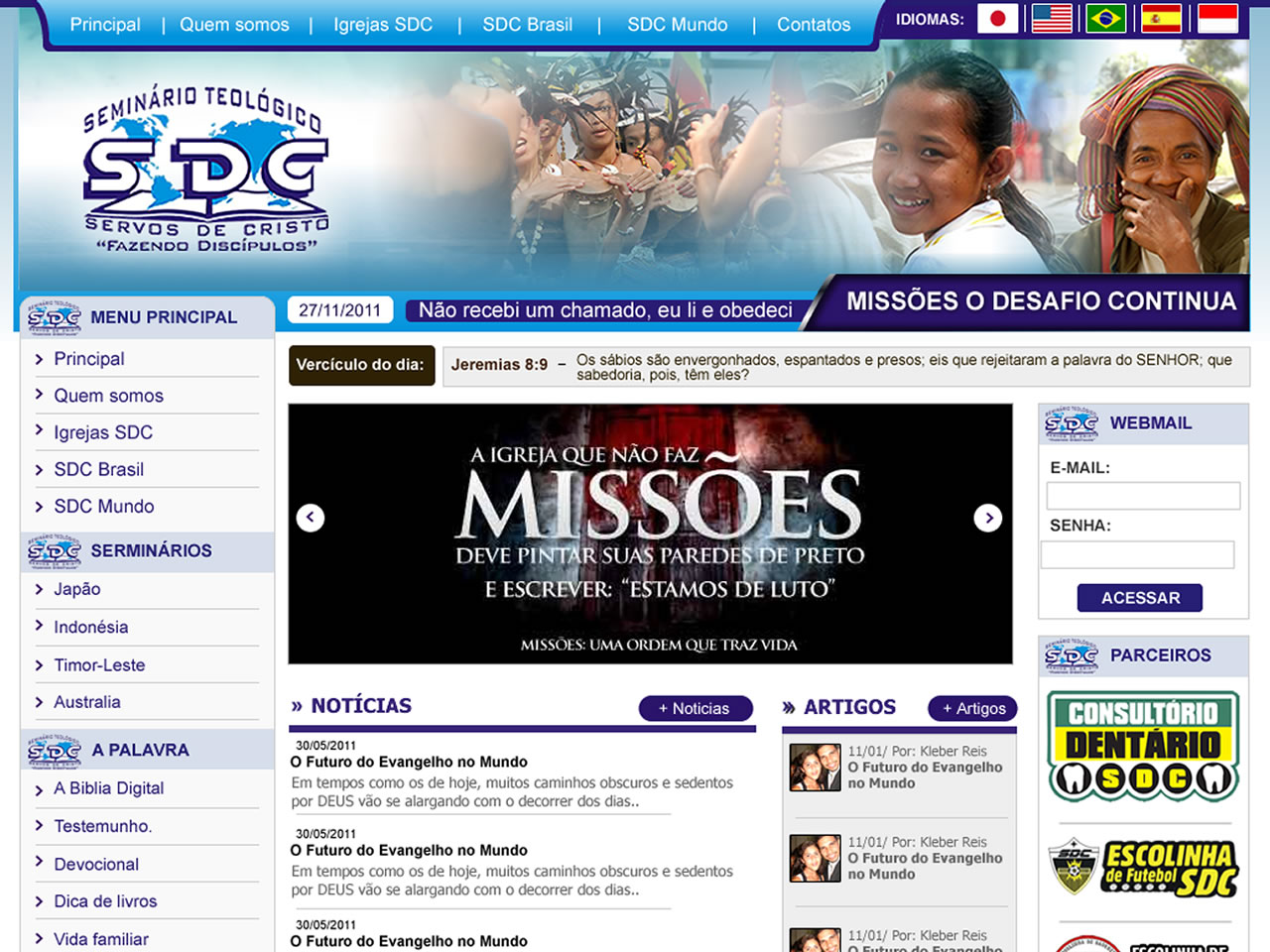This screenshot has width=1270, height=952.
Task: Open Contatos in top navigation
Action: pos(814,25)
